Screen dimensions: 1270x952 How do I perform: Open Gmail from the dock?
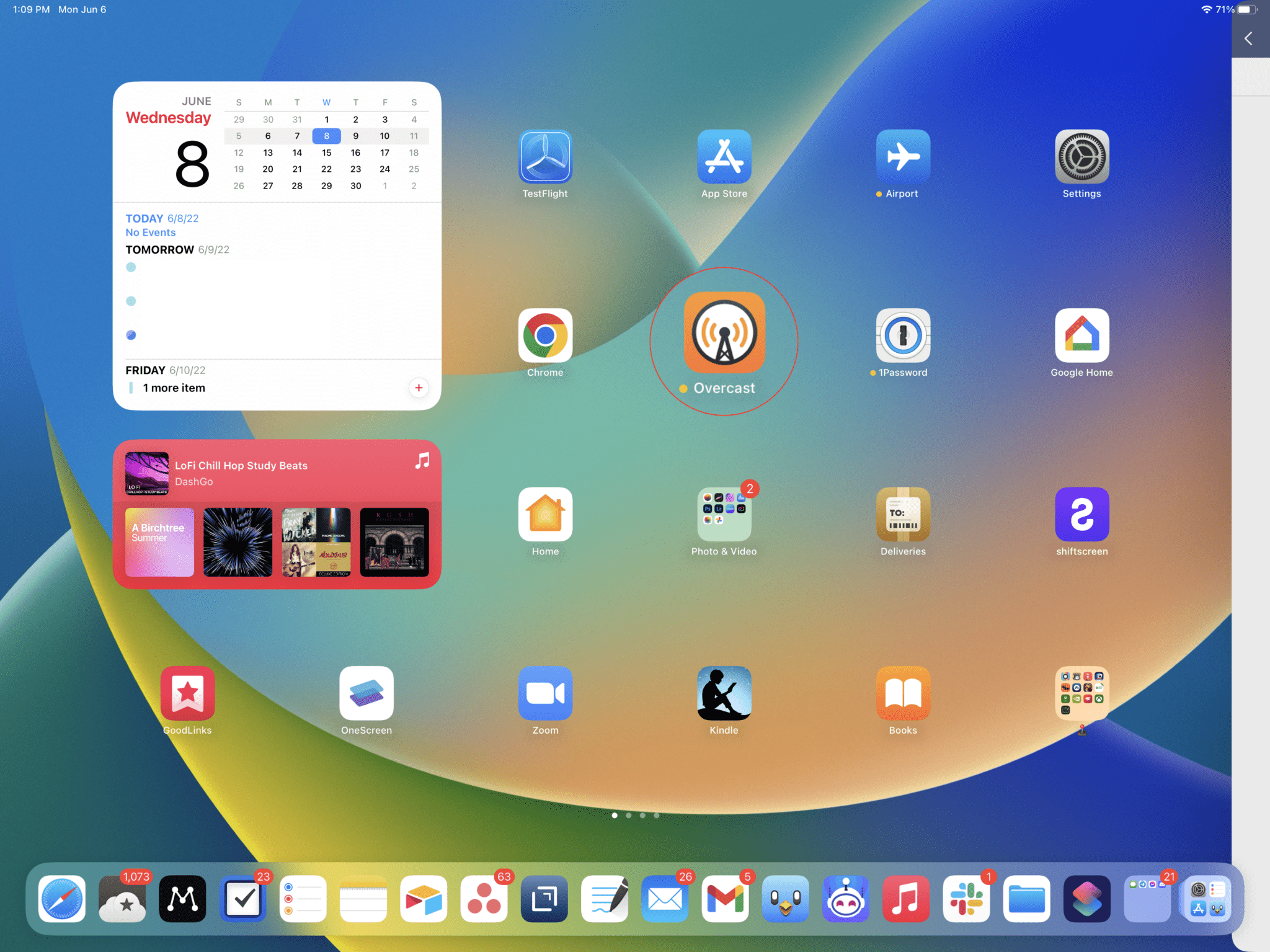[x=726, y=899]
